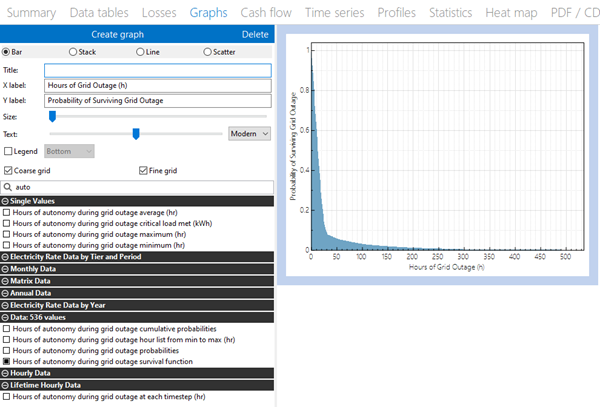Screen dimensions: 600x407
Task: Expand the Monthly Data section
Action: tap(6, 270)
